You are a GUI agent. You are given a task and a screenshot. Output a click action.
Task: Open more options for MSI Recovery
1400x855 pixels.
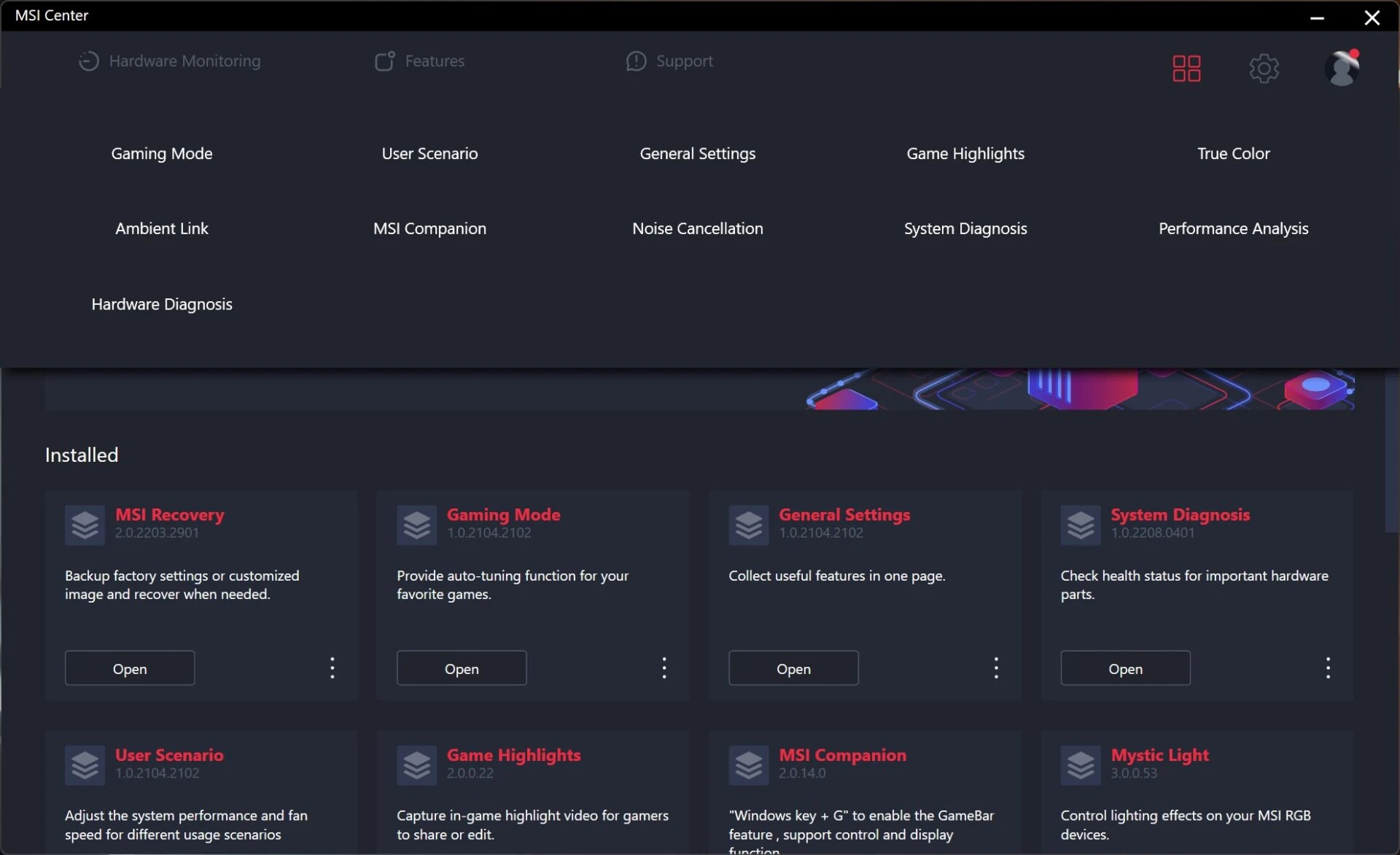pyautogui.click(x=332, y=668)
